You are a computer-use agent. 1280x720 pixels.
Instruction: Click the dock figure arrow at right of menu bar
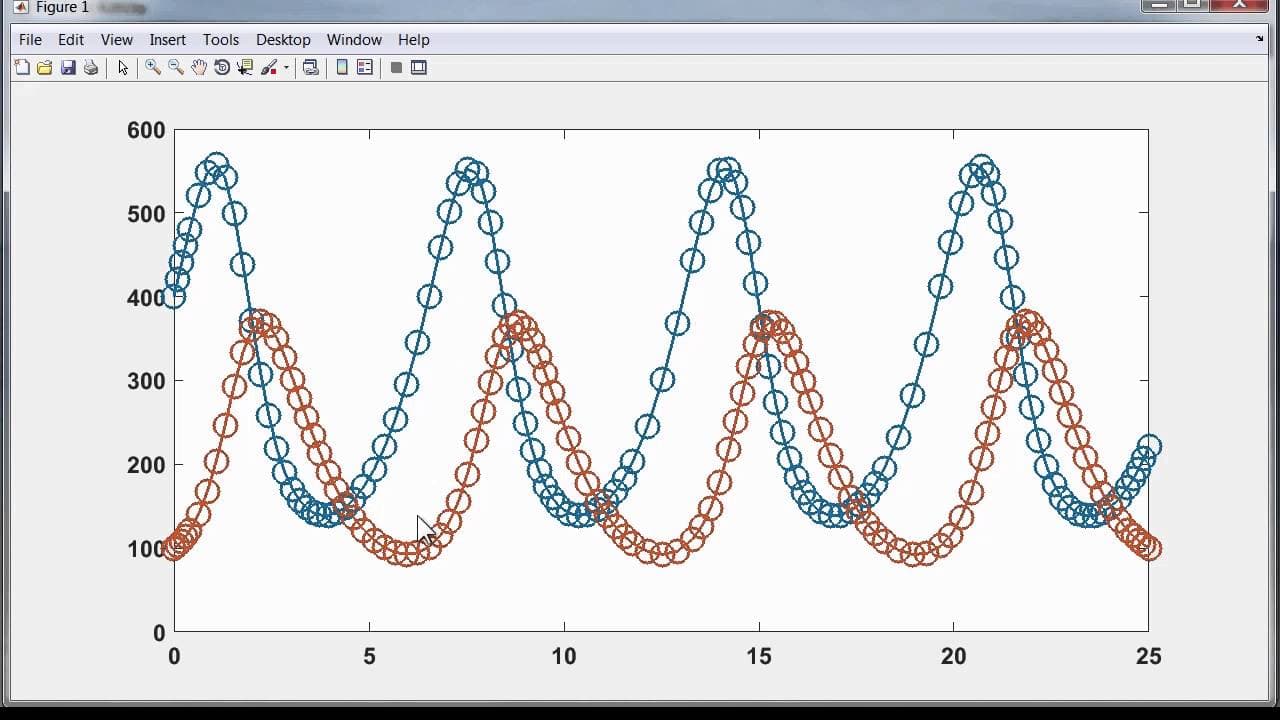click(1260, 39)
